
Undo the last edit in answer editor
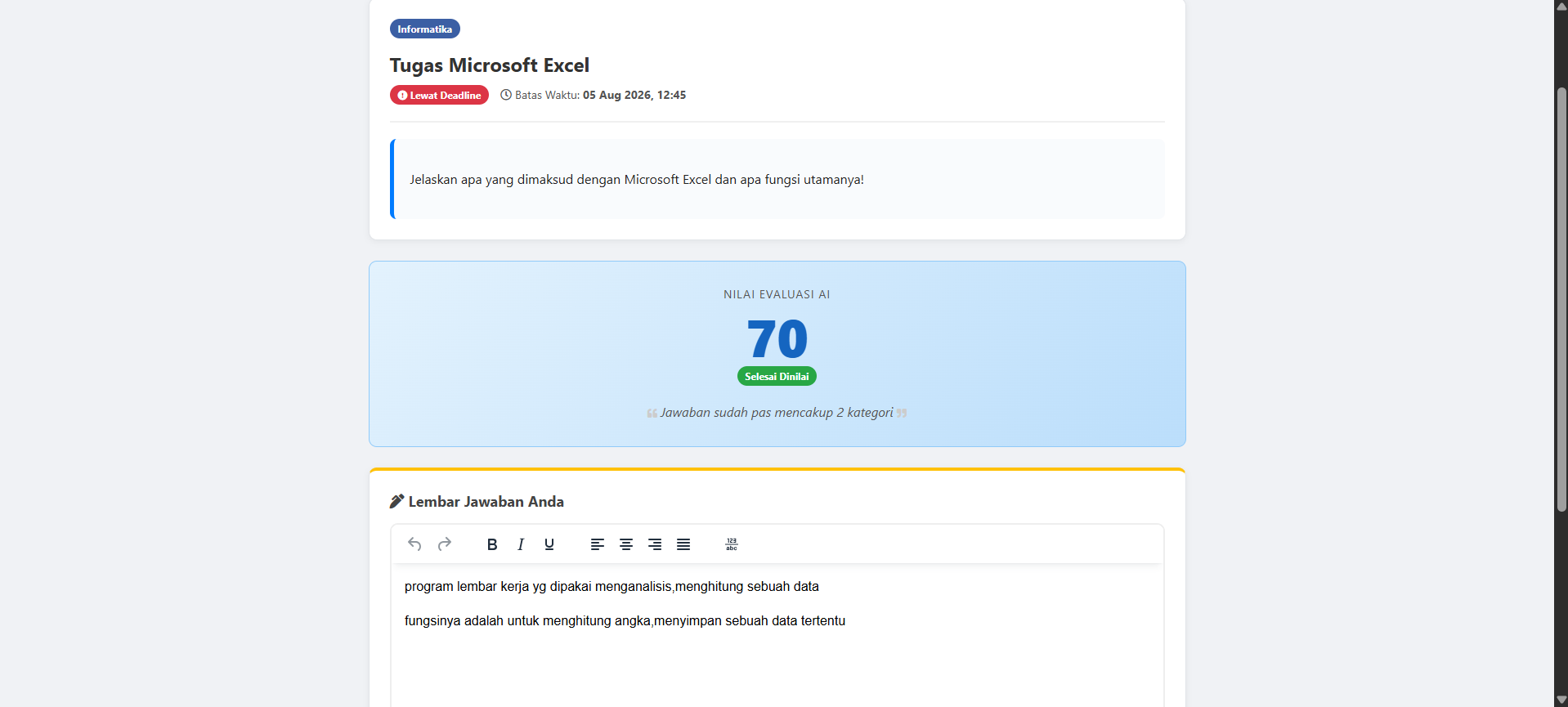coord(414,544)
